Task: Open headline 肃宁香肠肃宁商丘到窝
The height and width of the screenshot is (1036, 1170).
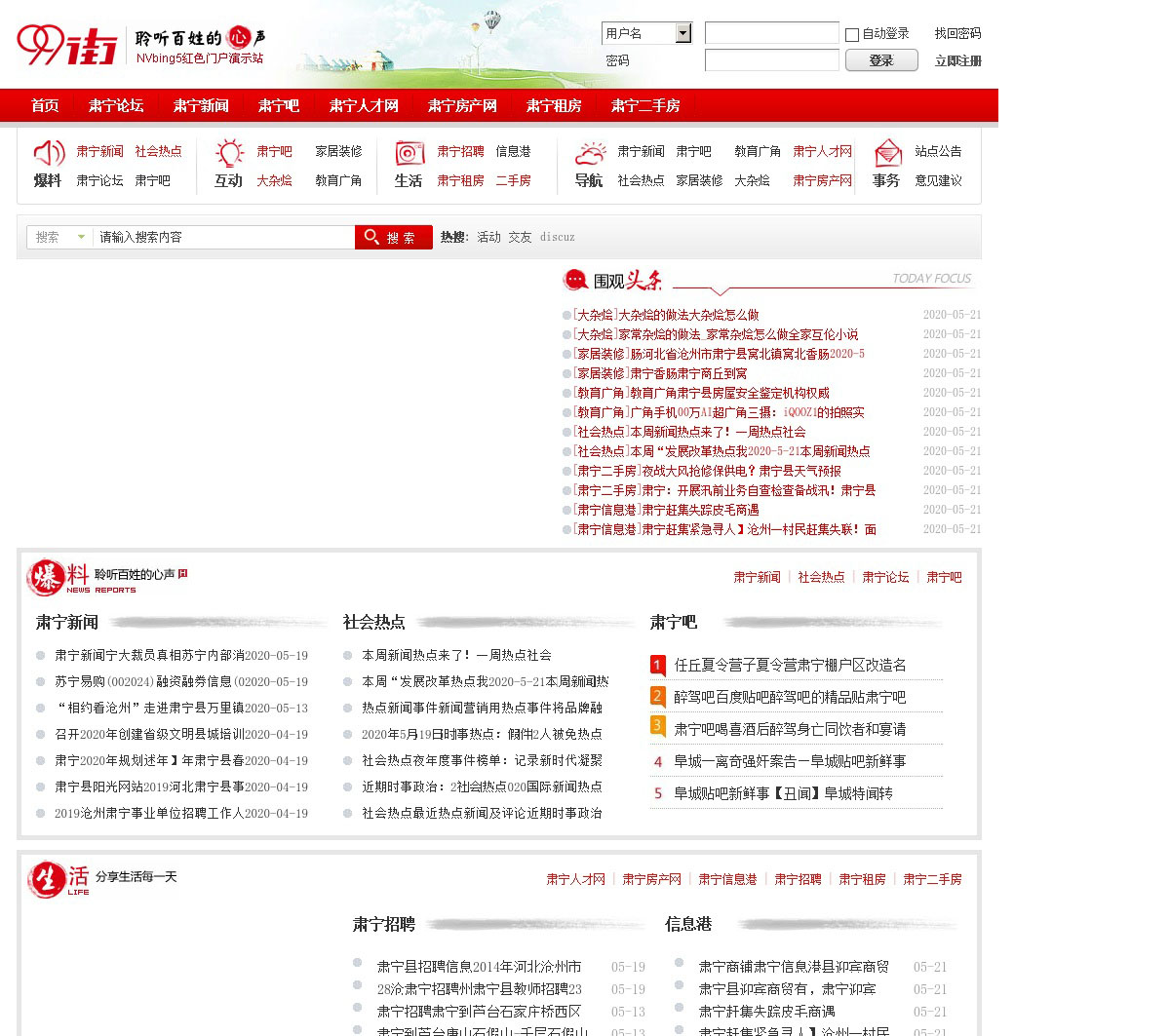Action: [x=688, y=373]
